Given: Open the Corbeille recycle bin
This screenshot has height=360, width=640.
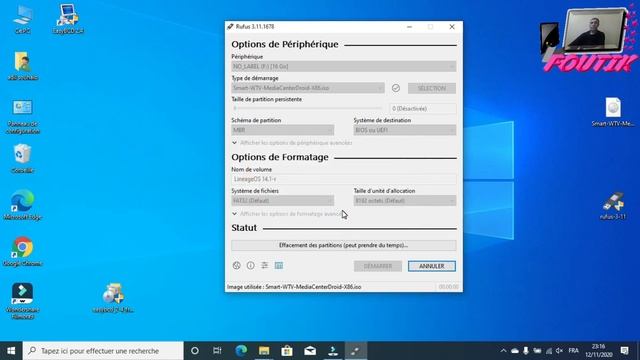Looking at the screenshot, I should [22, 158].
